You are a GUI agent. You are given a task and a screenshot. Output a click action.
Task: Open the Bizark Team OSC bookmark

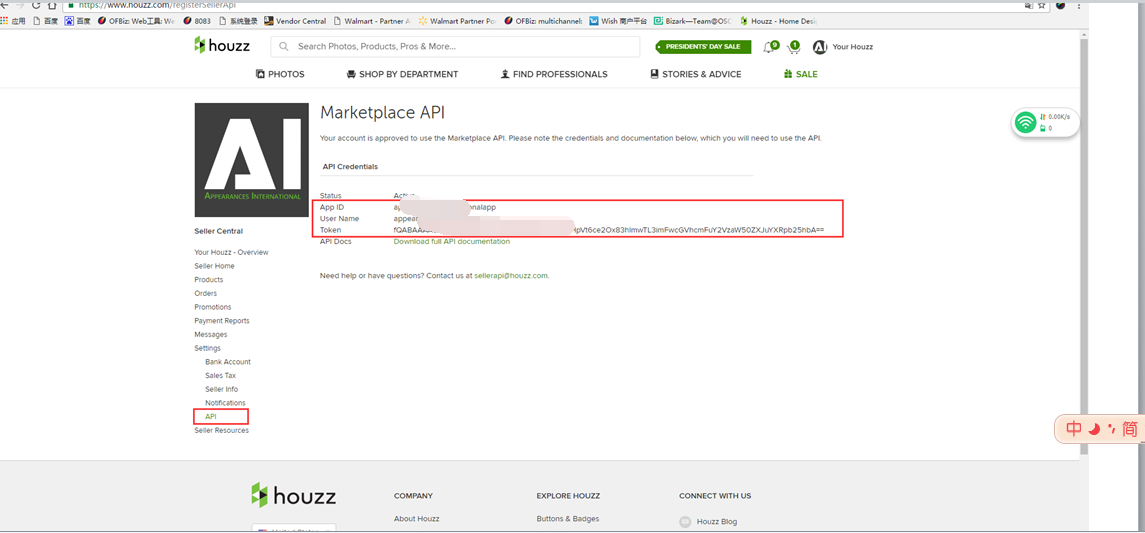point(693,21)
